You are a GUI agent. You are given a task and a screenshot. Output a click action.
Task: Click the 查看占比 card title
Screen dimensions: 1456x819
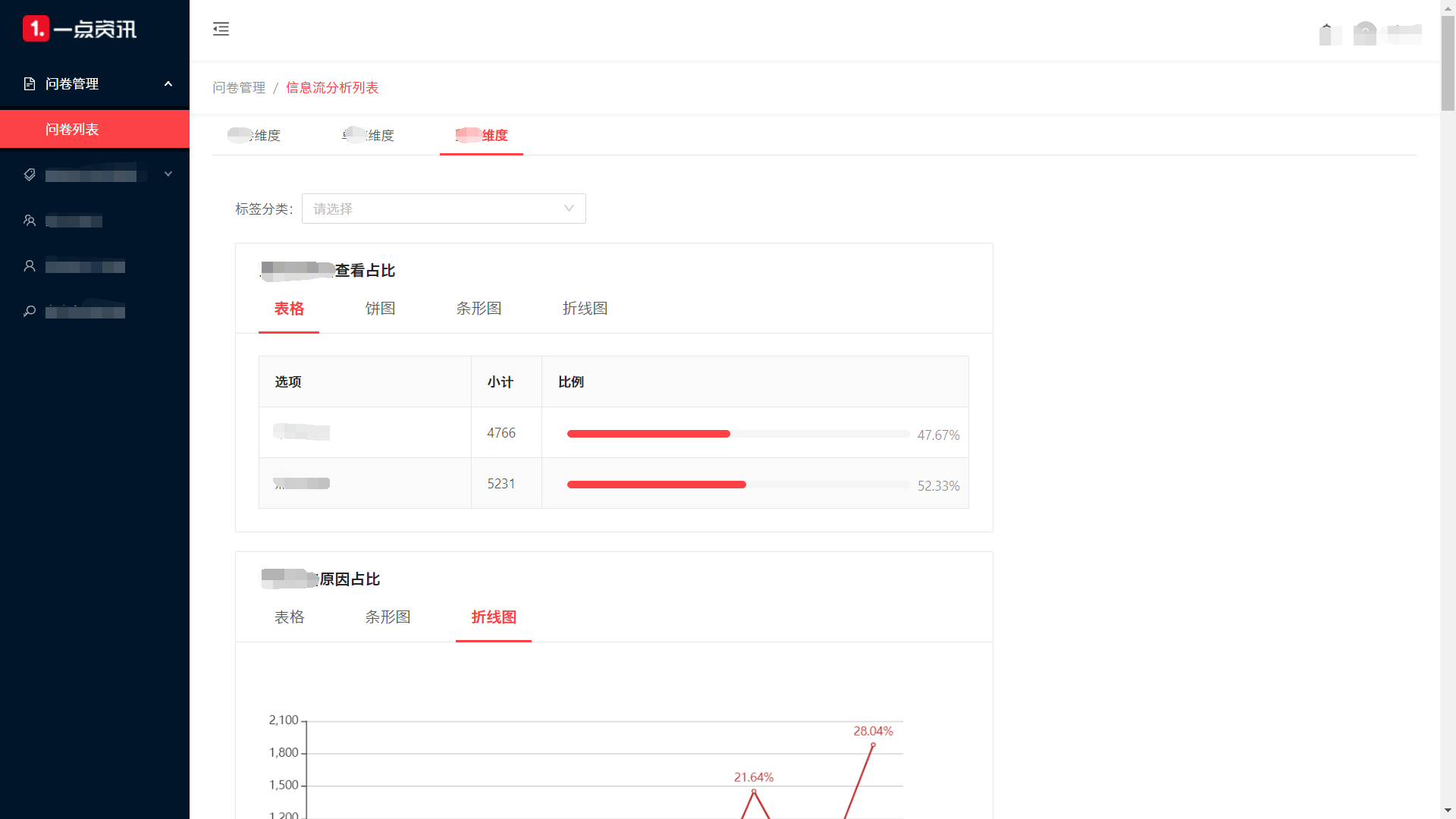pyautogui.click(x=328, y=271)
